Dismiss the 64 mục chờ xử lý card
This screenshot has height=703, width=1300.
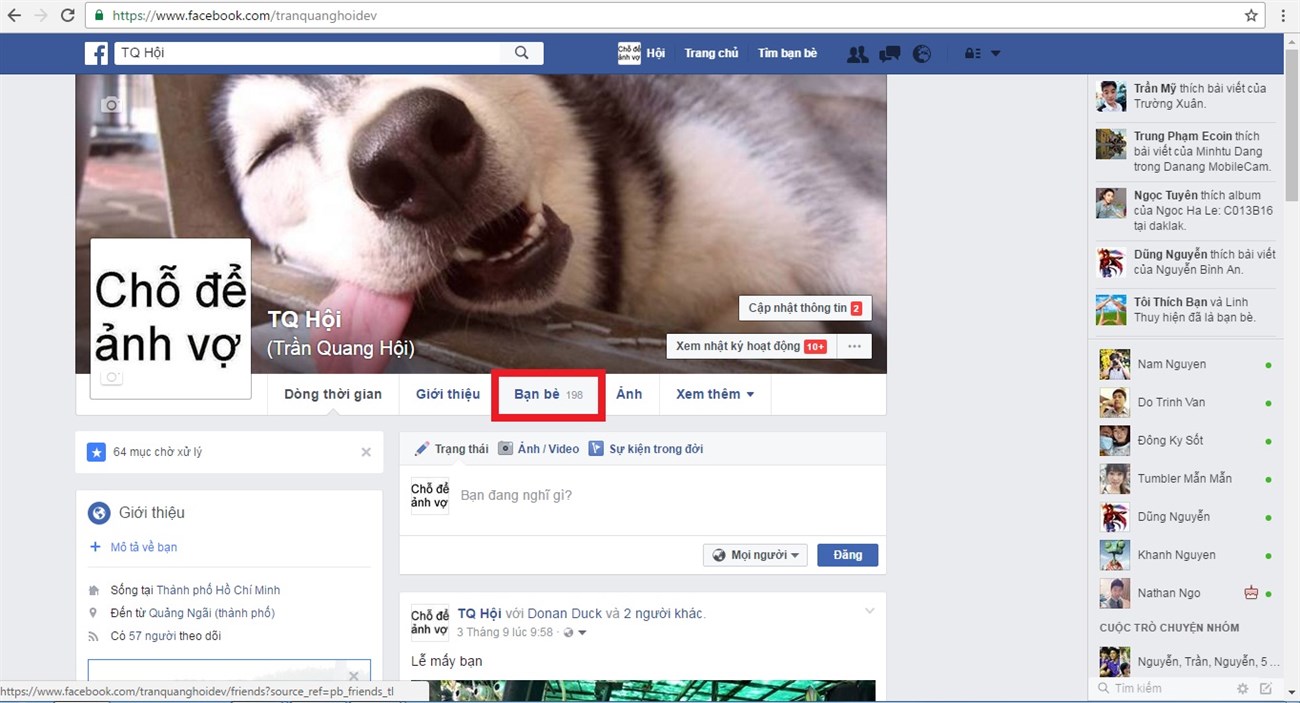[x=366, y=452]
